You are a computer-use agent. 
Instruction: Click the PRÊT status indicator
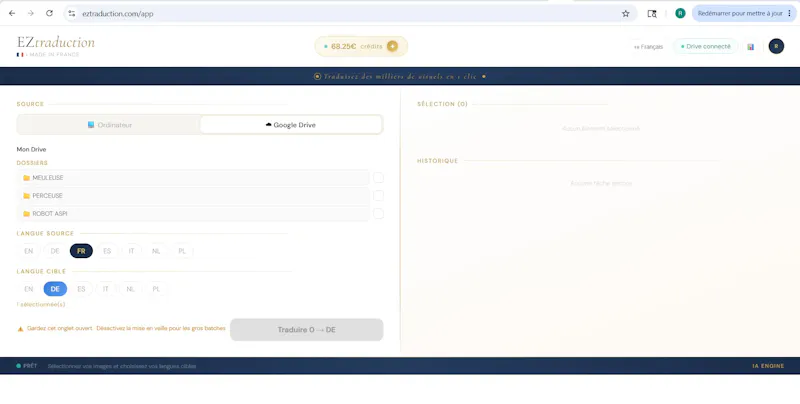[27, 366]
